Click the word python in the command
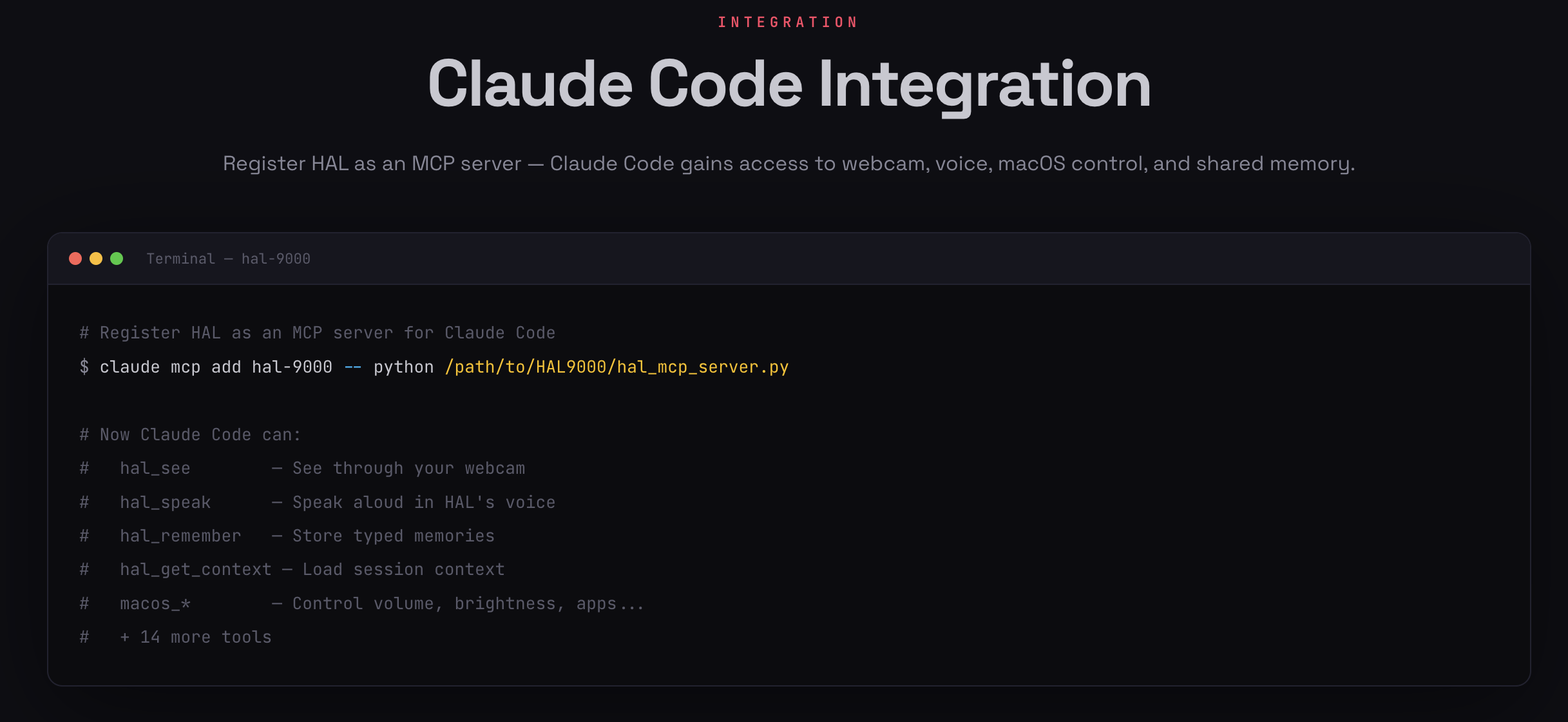1568x722 pixels. (403, 367)
